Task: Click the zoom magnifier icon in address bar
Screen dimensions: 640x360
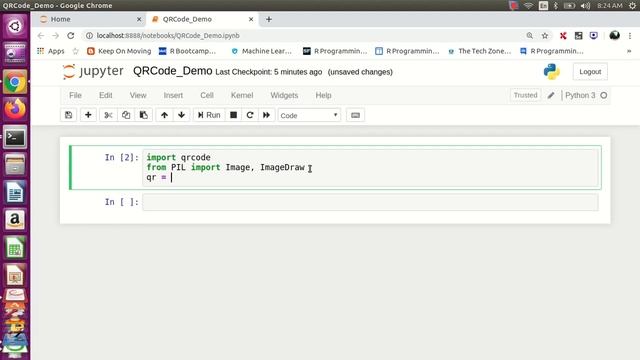Action: click(529, 36)
